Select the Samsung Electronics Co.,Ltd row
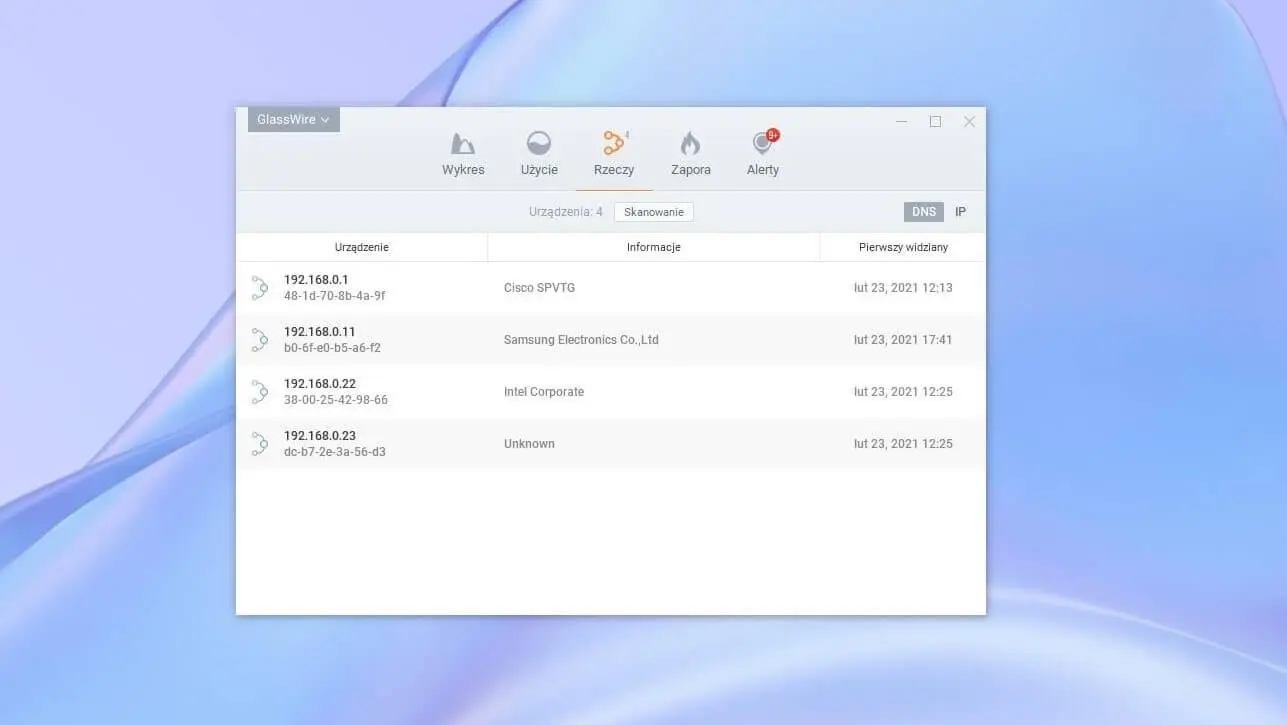 [x=581, y=340]
